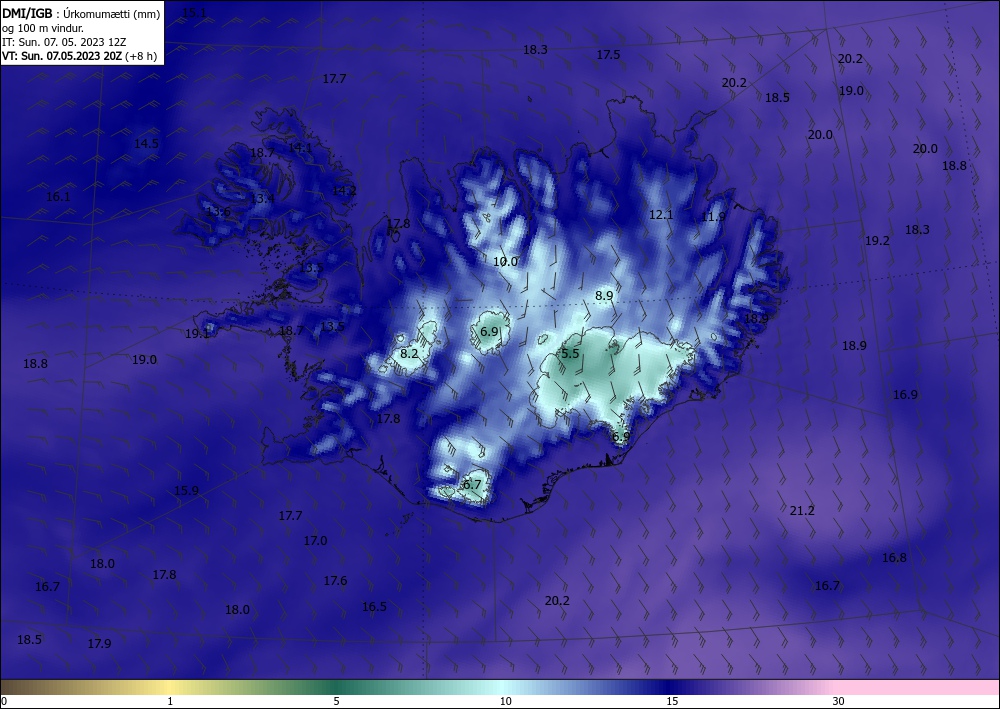Click the 15.9 value southwest of Iceland
Image resolution: width=1000 pixels, height=709 pixels.
[186, 491]
